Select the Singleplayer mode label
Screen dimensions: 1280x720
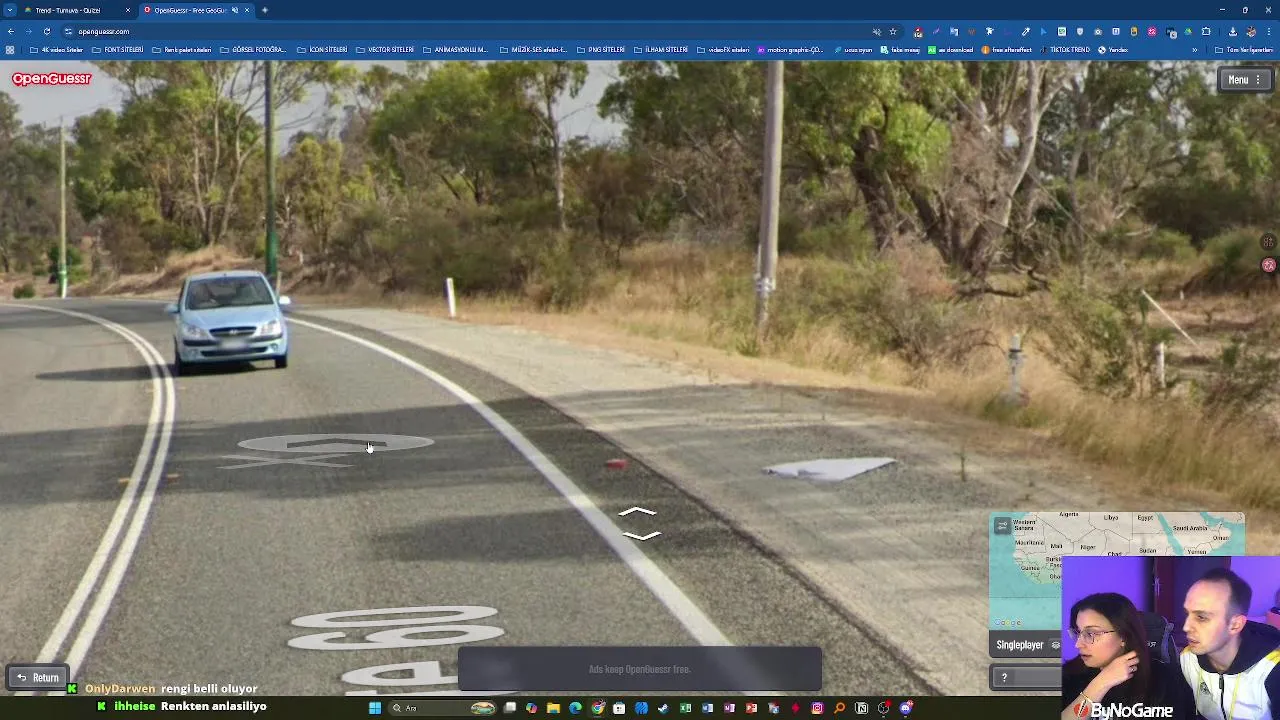(x=1019, y=645)
